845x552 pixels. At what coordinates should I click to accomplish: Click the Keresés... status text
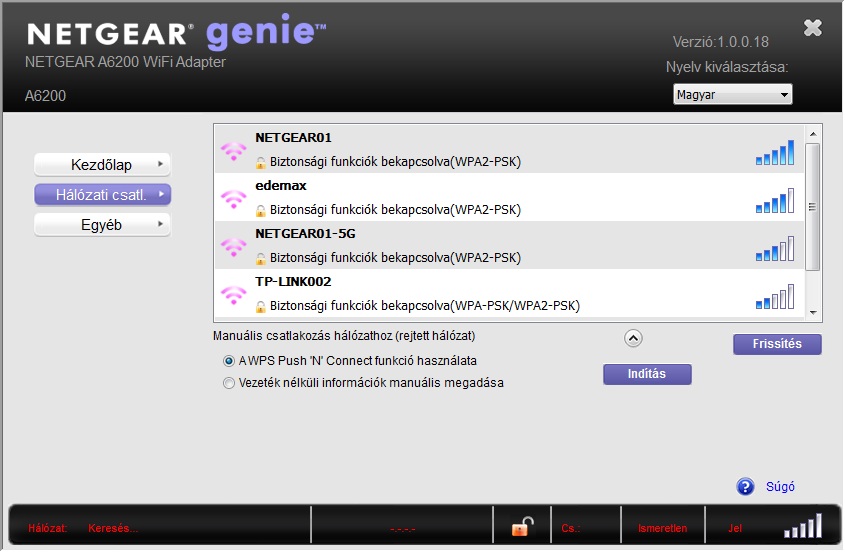[113, 528]
